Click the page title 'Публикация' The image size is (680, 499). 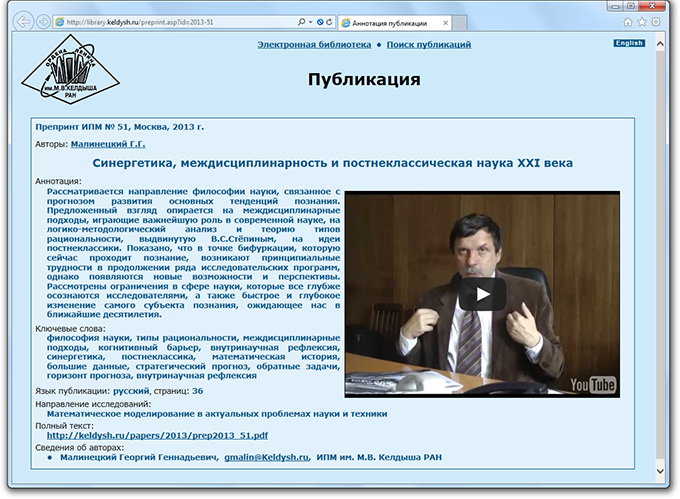point(364,79)
